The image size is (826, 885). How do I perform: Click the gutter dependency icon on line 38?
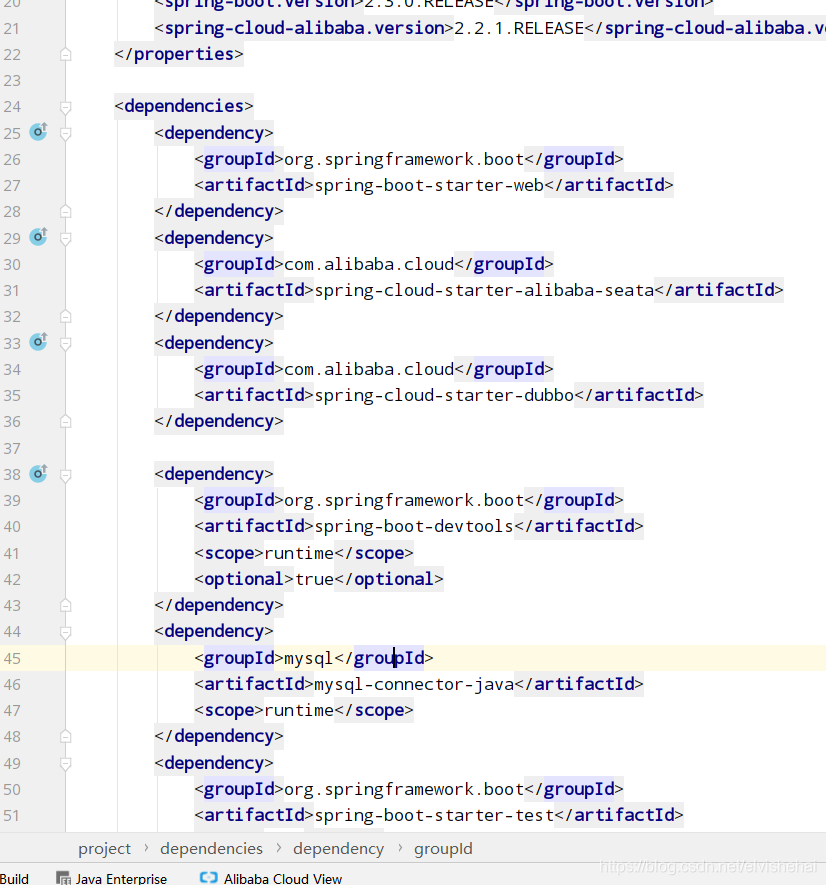(38, 474)
